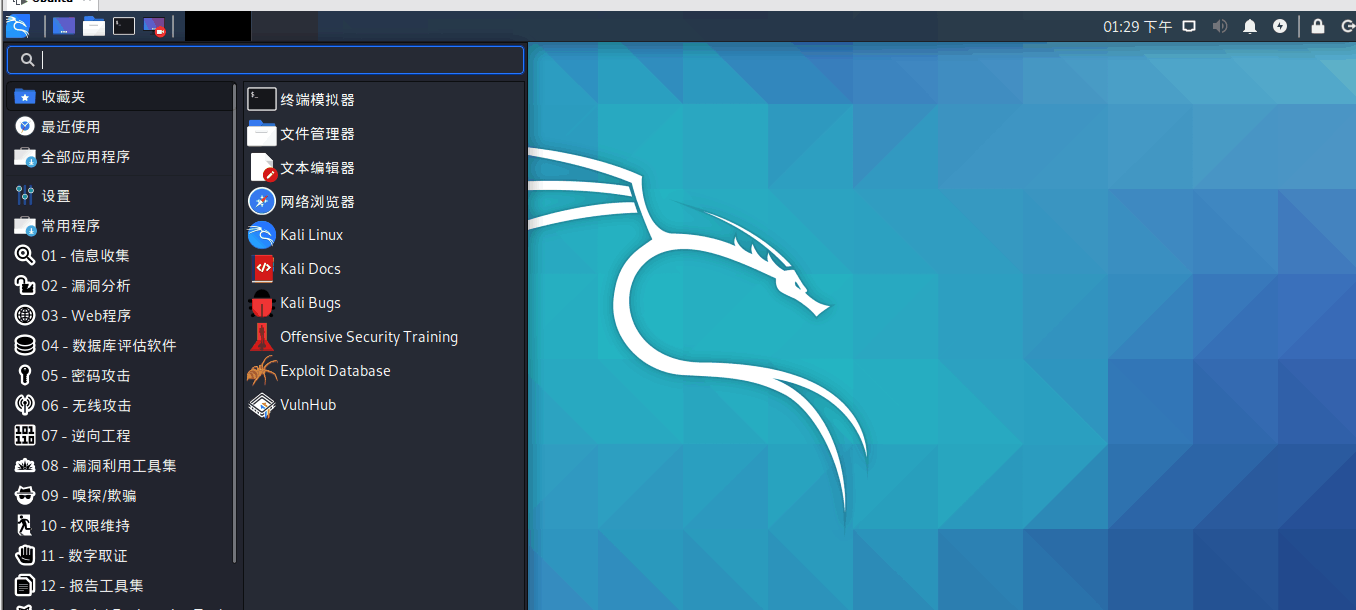Viewport: 1356px width, 610px height.
Task: Open VulnHub entry
Action: point(384,405)
